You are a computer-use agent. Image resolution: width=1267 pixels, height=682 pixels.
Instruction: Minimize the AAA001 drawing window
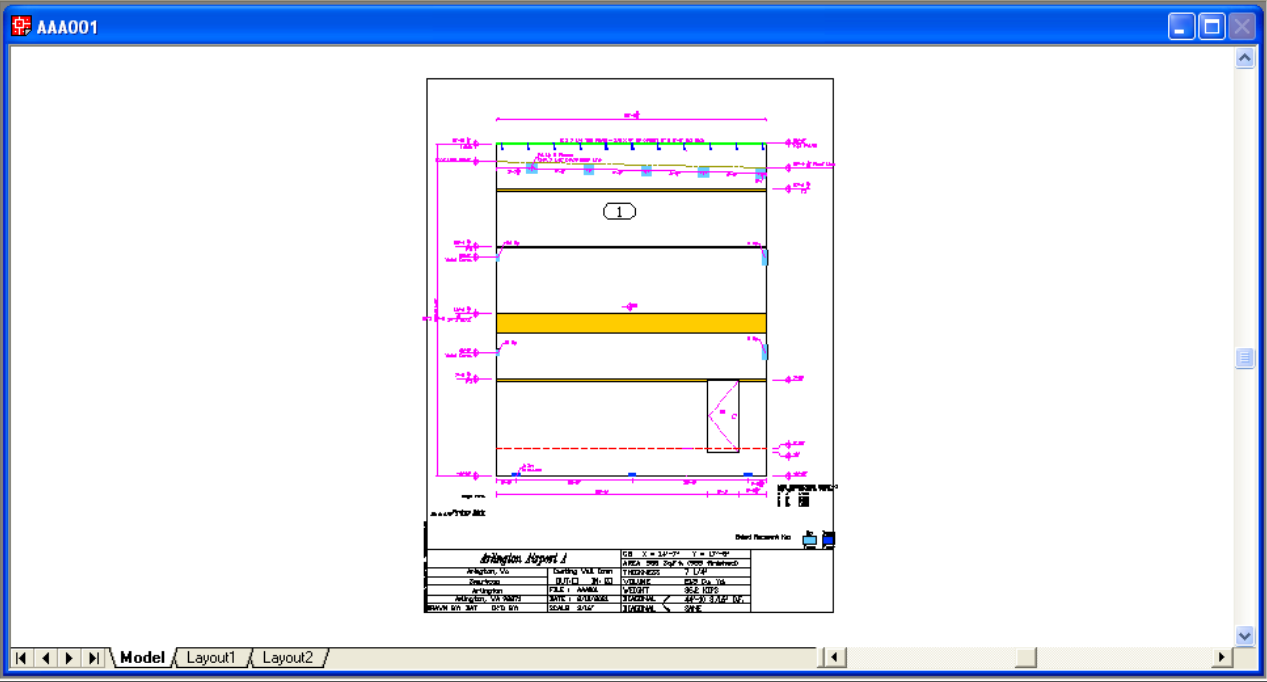click(1181, 26)
